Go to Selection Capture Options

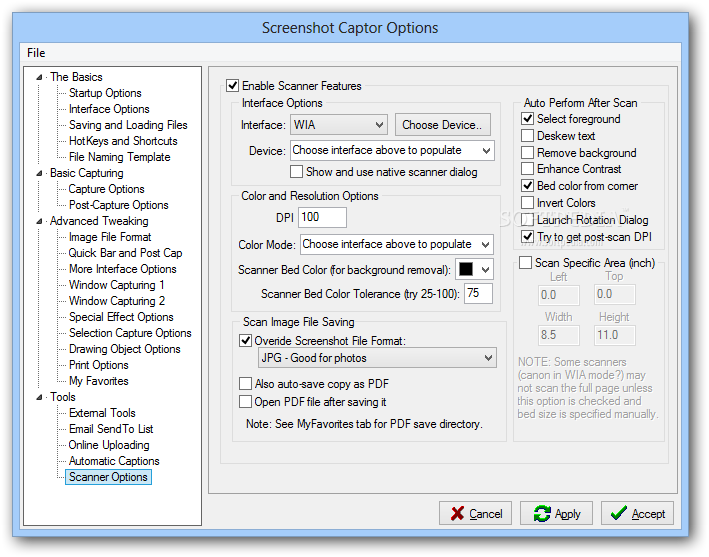(130, 333)
